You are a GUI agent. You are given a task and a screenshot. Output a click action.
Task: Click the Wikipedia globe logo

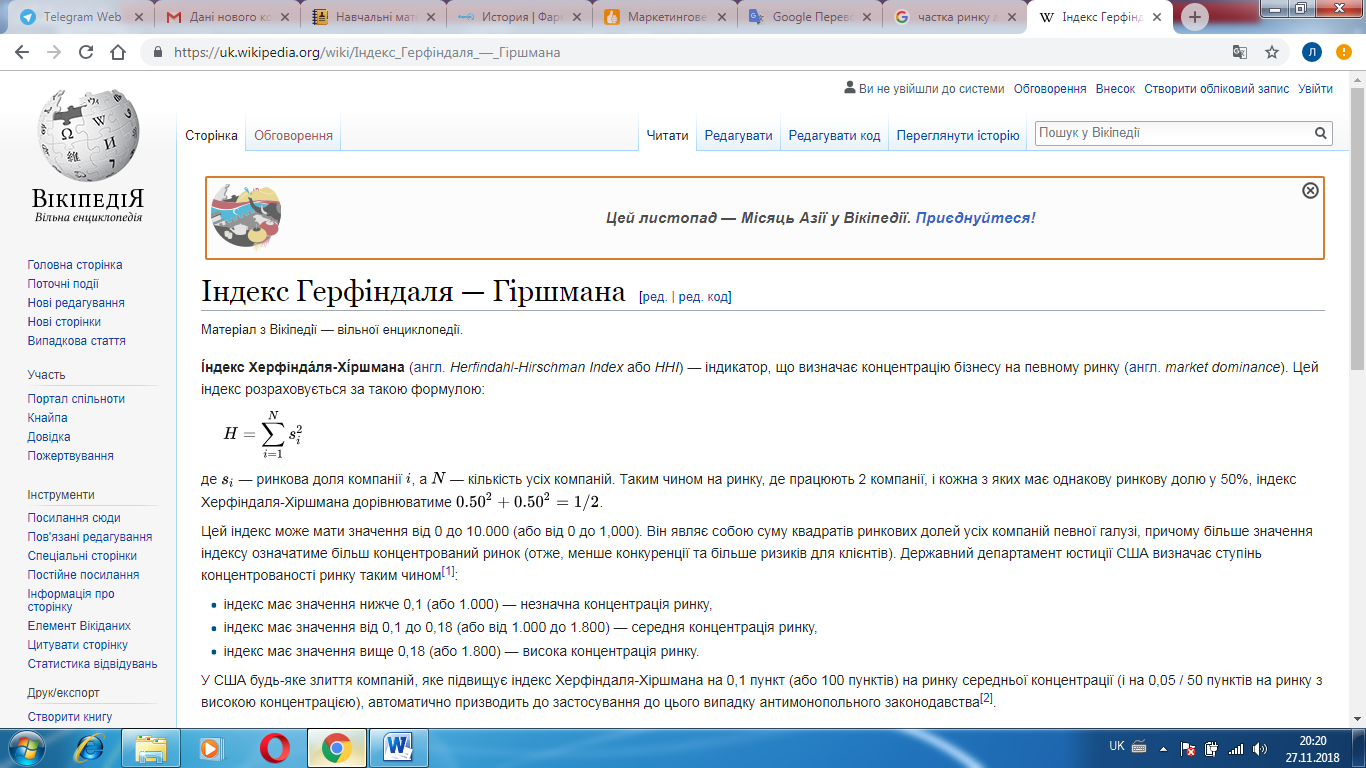[x=88, y=135]
